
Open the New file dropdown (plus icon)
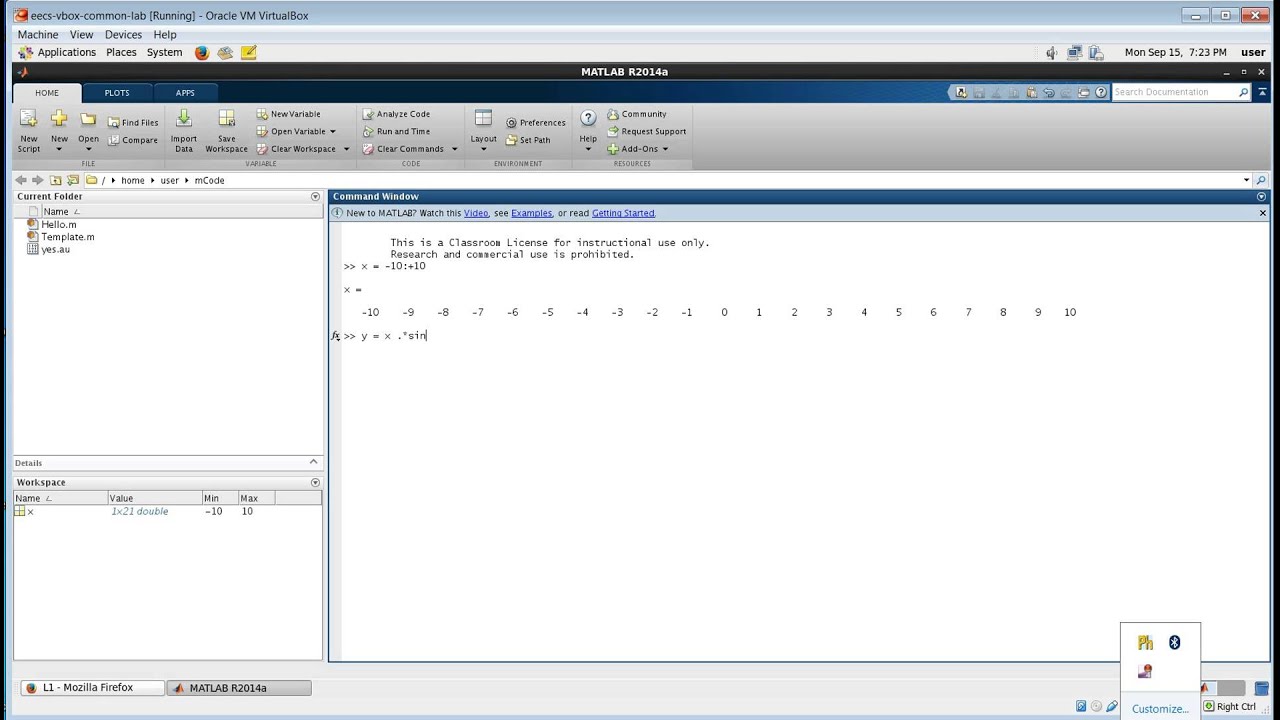click(x=59, y=131)
